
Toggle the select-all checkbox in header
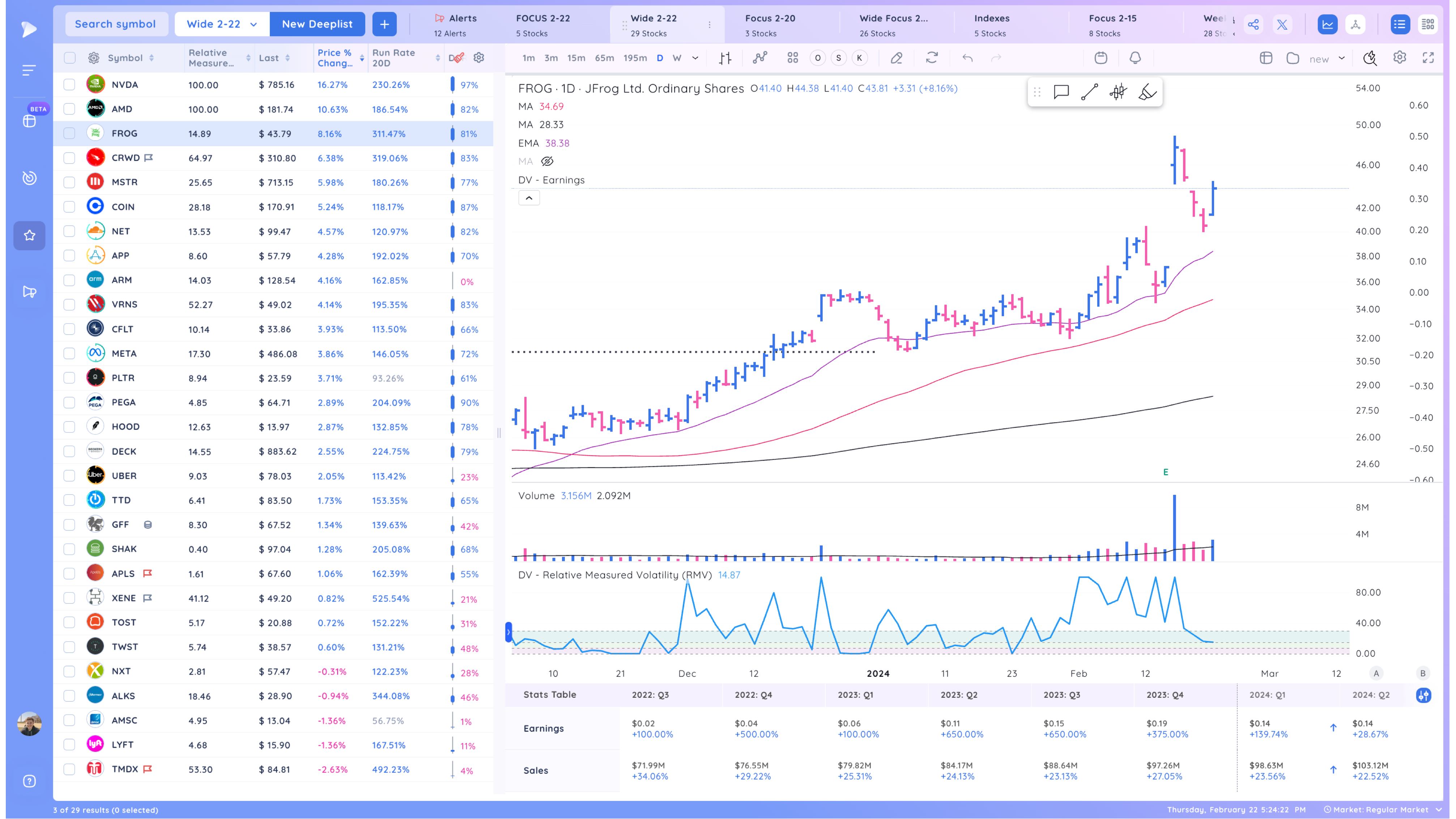69,58
